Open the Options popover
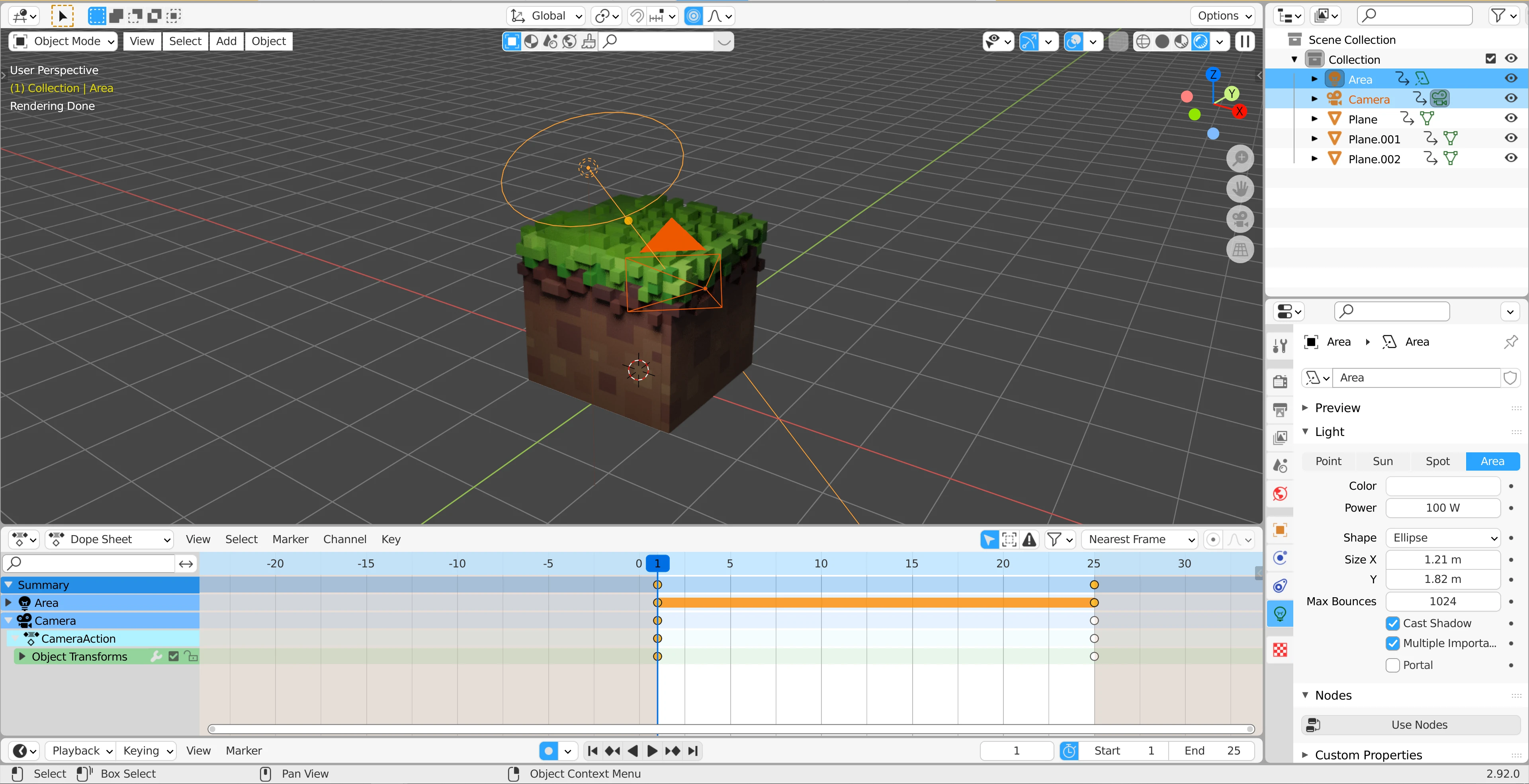 [1223, 16]
